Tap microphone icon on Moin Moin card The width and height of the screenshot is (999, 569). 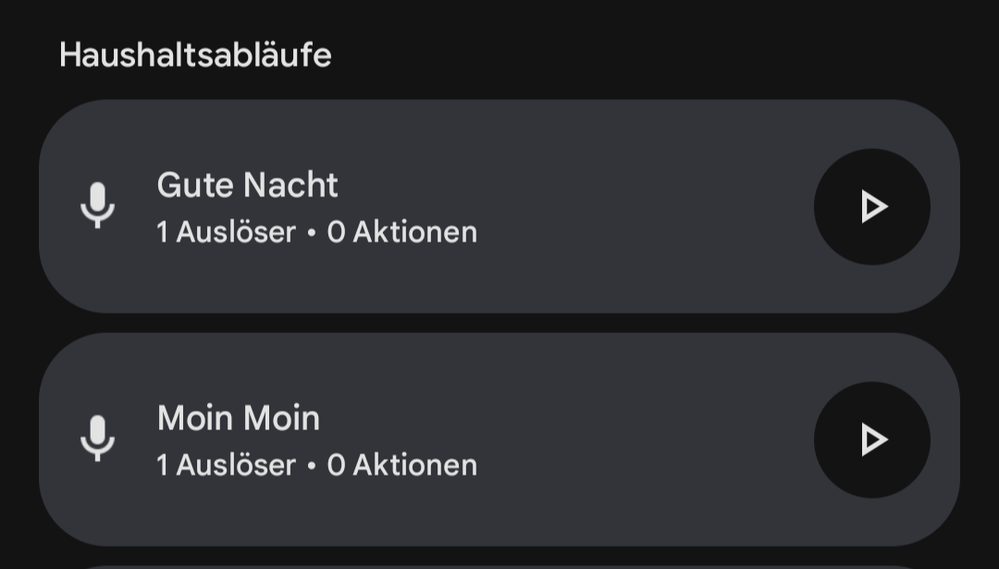(97, 438)
